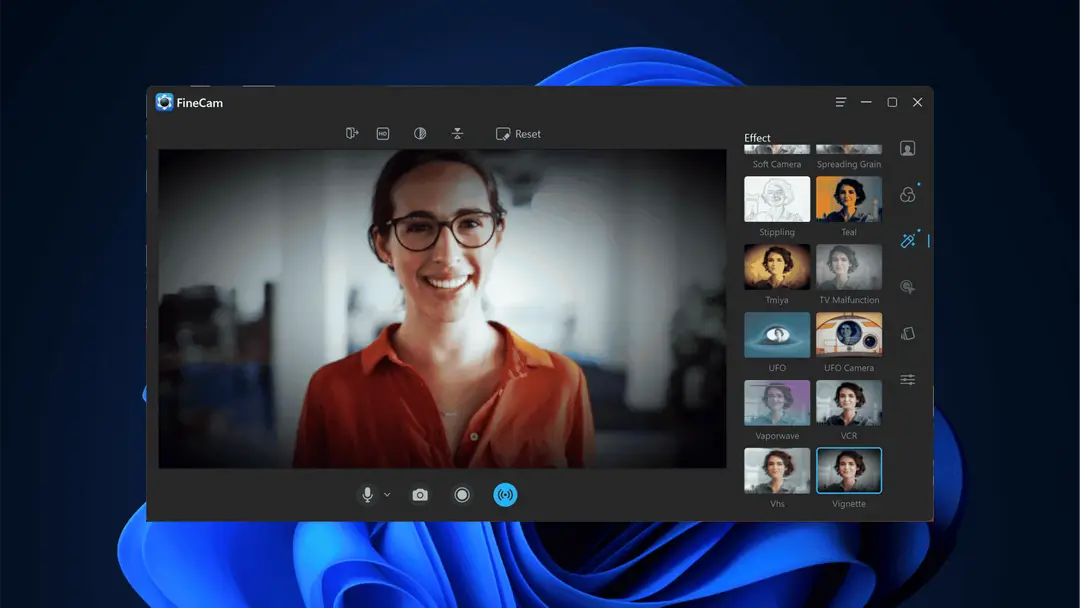Click the "FineCam" title text
Image resolution: width=1080 pixels, height=608 pixels.
[200, 103]
